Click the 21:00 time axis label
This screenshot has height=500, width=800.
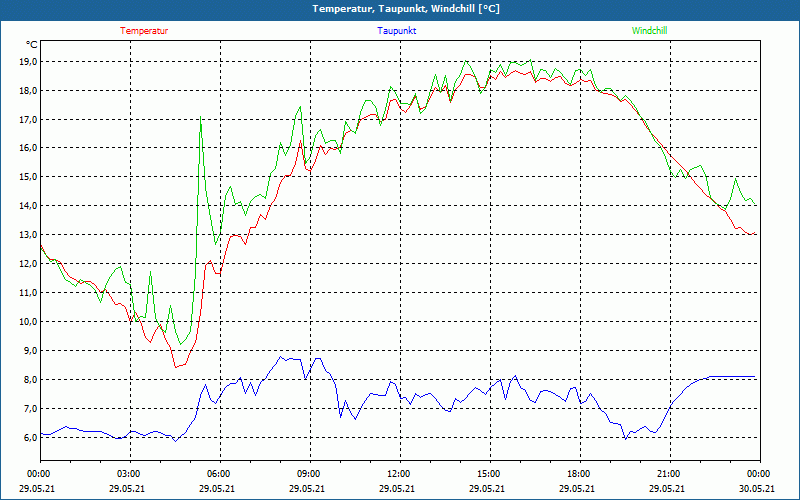point(670,474)
